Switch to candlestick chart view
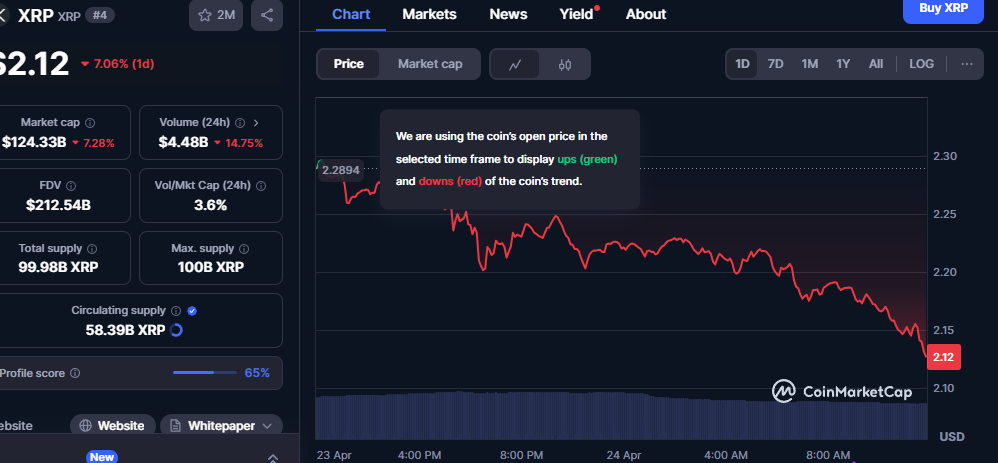The width and height of the screenshot is (998, 463). coord(565,64)
